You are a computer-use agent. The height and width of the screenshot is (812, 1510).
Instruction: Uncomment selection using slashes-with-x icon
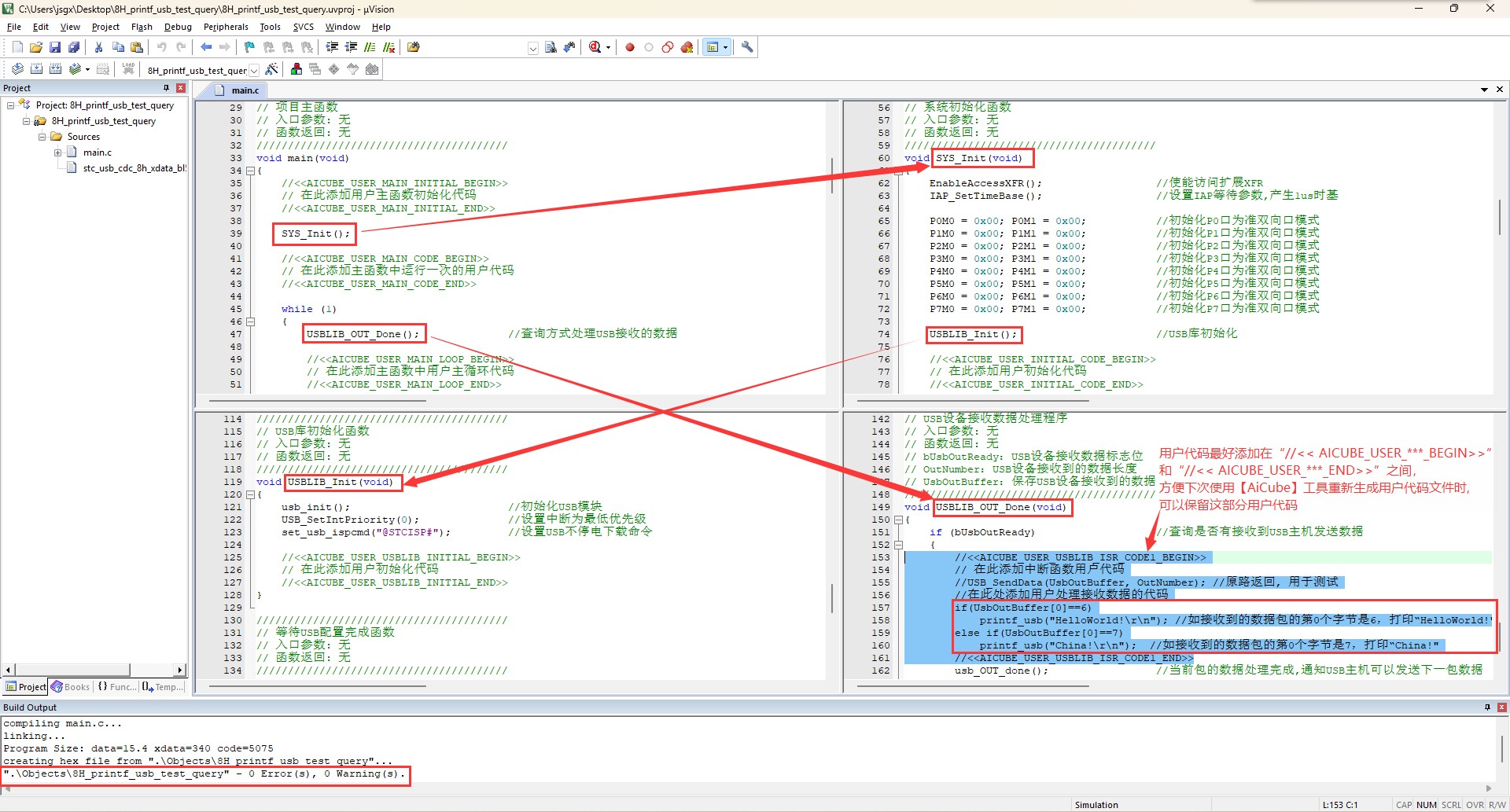pyautogui.click(x=389, y=47)
